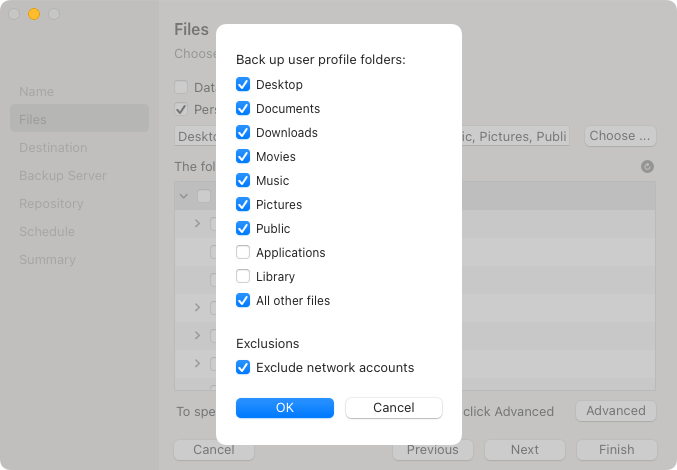Toggle the Music folder checkbox
The width and height of the screenshot is (677, 470).
243,181
